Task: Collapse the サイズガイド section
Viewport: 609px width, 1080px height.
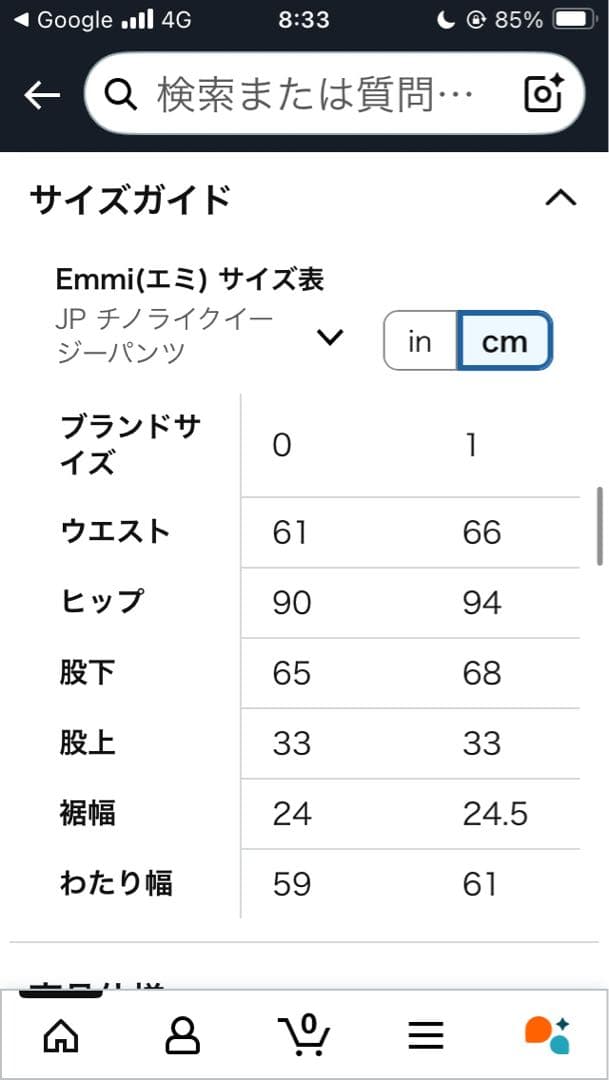Action: tap(562, 198)
